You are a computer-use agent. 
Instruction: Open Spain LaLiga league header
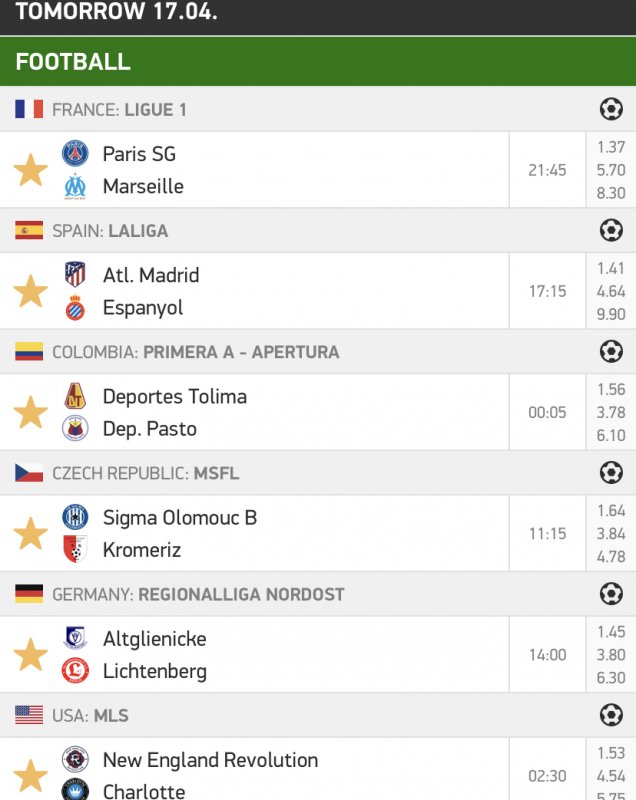[x=110, y=231]
